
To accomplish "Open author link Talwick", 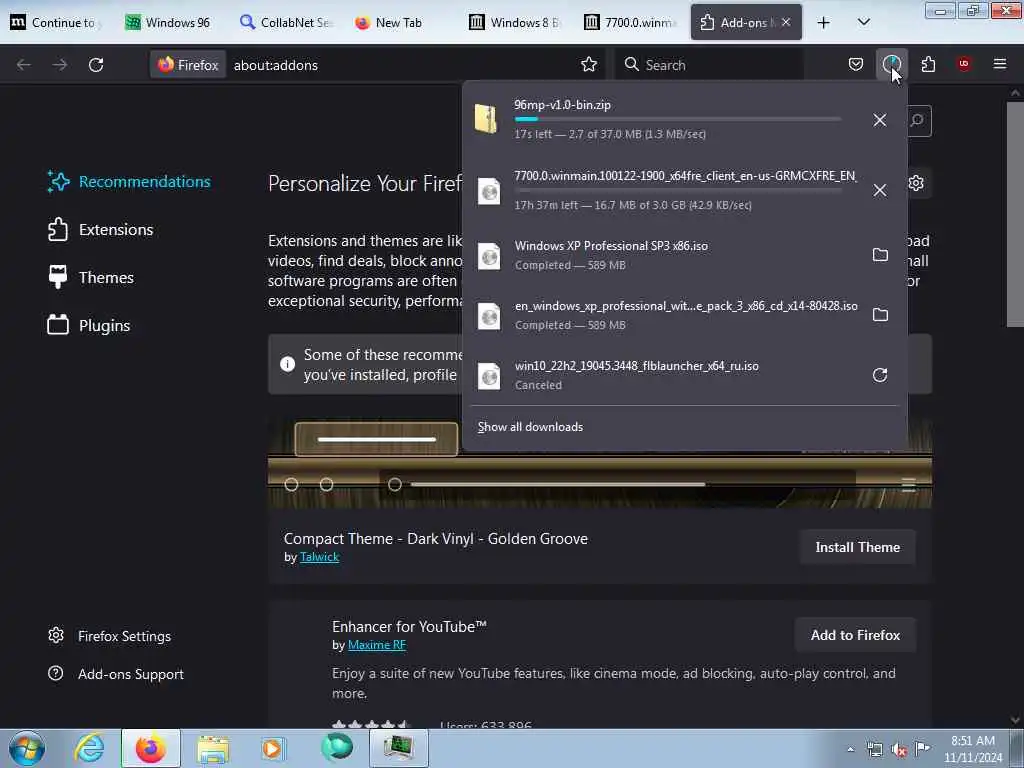I will coord(319,557).
